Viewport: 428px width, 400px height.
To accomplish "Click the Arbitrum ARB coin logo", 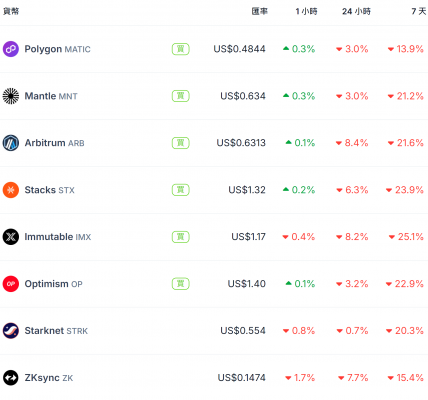I will click(11, 143).
